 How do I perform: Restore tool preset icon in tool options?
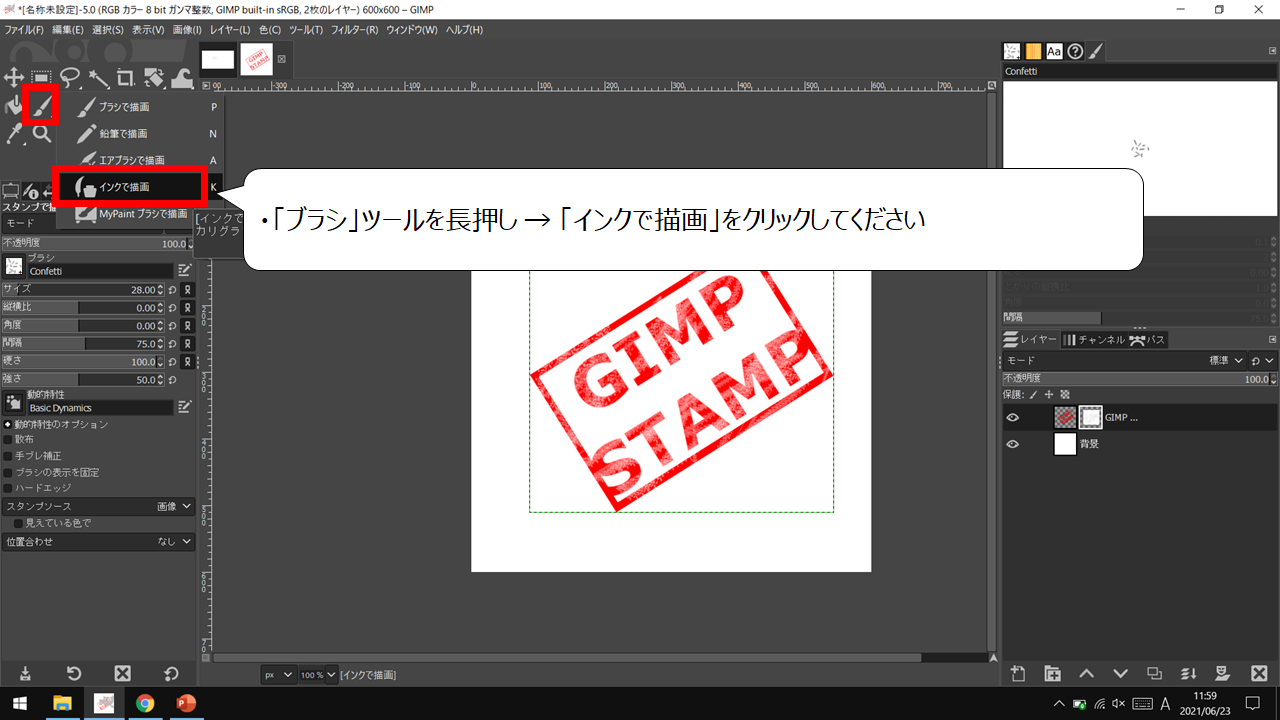(x=74, y=674)
